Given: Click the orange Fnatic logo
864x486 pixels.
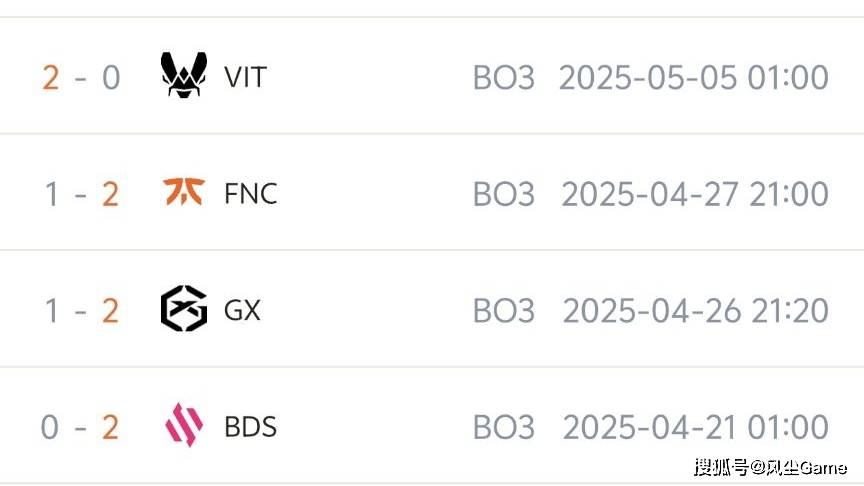Looking at the screenshot, I should pyautogui.click(x=184, y=191).
